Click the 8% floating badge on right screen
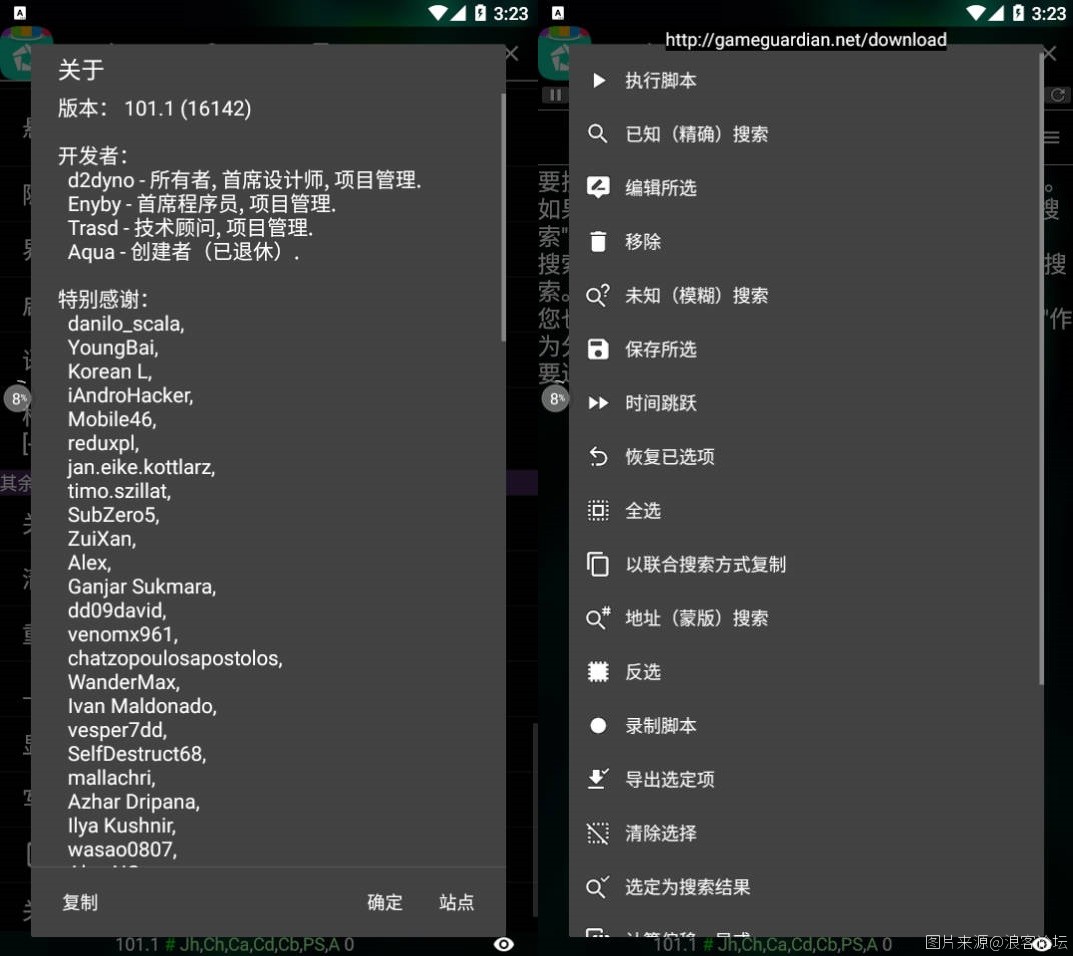 [556, 398]
